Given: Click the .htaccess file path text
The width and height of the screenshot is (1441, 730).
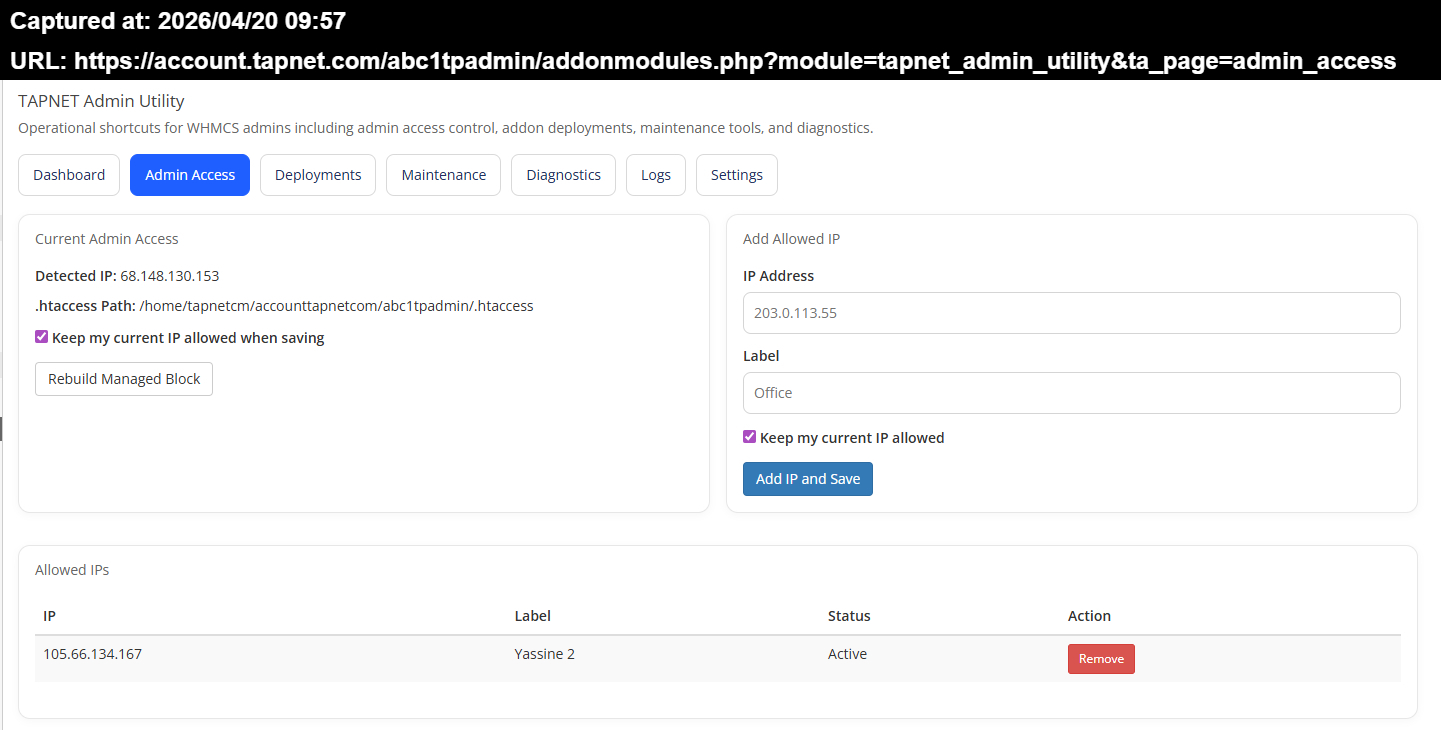Looking at the screenshot, I should tap(336, 306).
